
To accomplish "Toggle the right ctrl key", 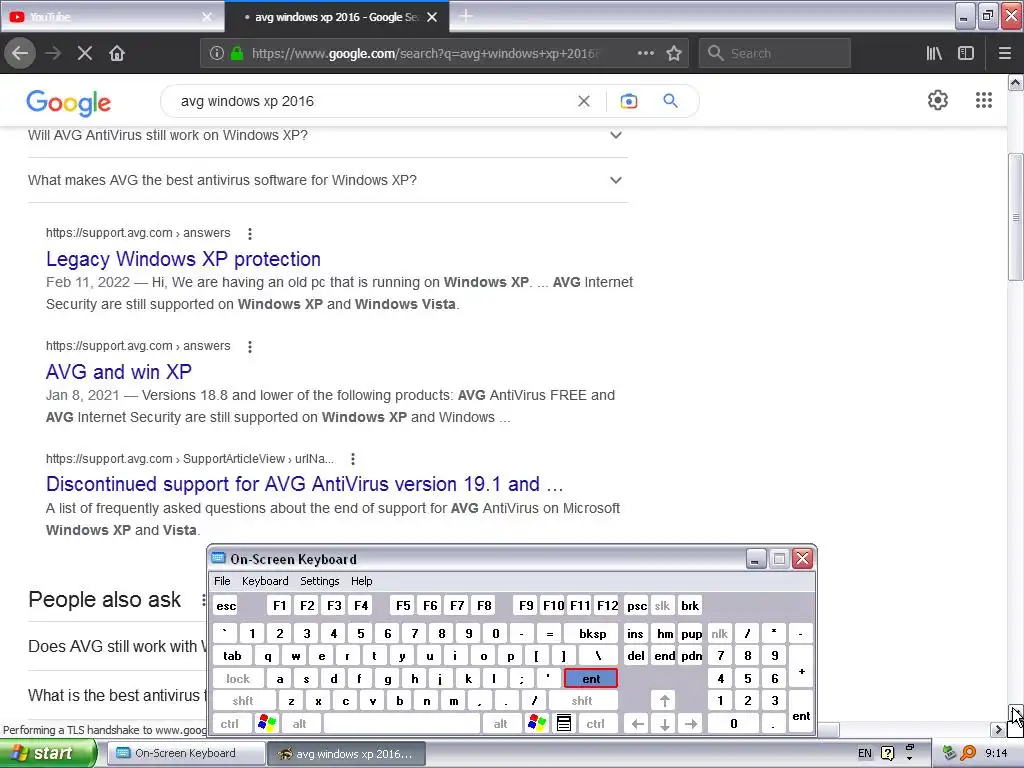I will 596,724.
